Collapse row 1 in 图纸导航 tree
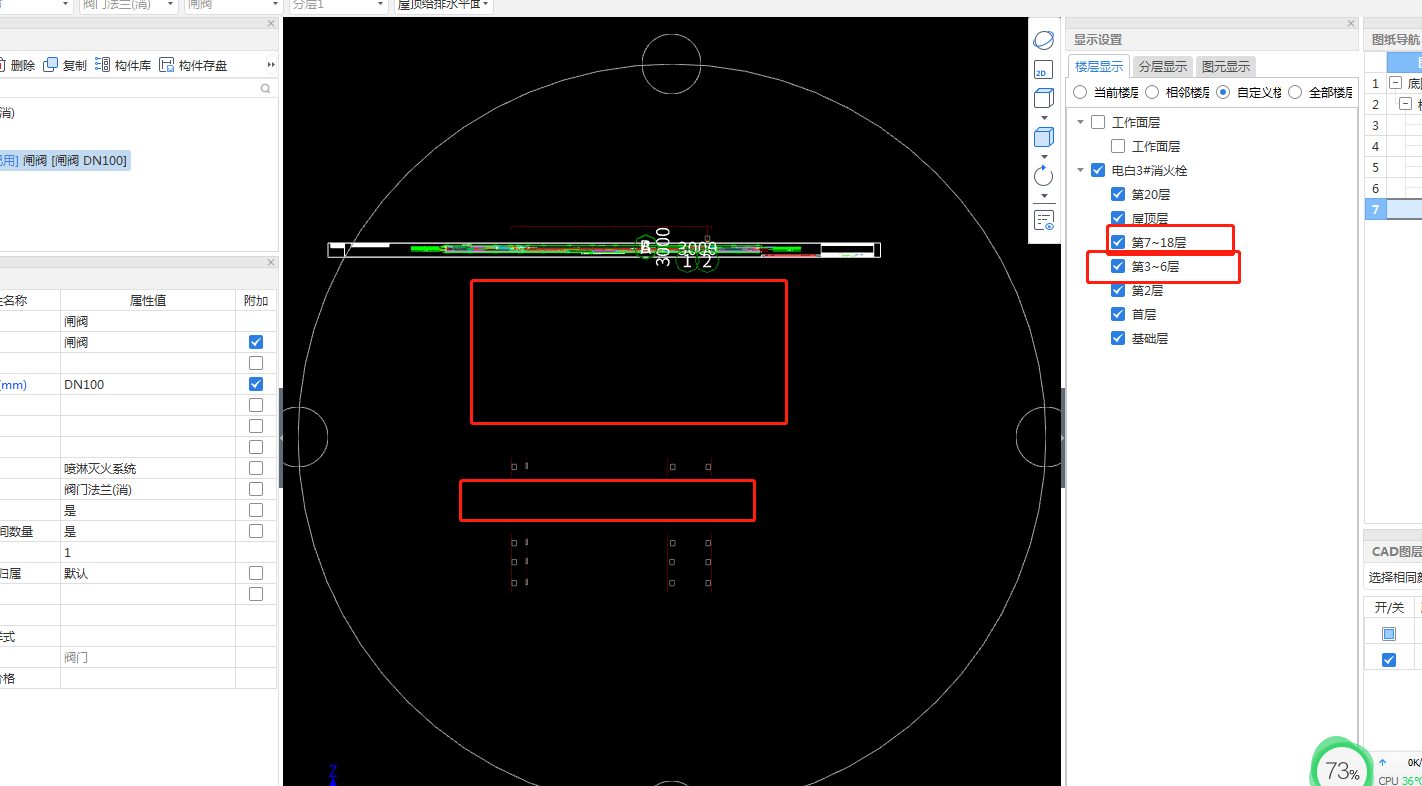This screenshot has height=786, width=1422. (x=1396, y=84)
